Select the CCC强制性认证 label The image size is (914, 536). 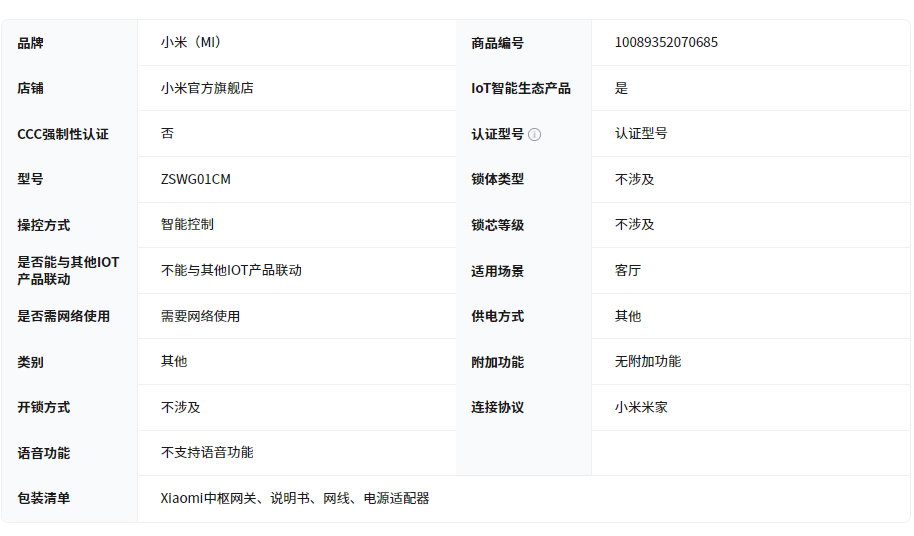pyautogui.click(x=63, y=135)
